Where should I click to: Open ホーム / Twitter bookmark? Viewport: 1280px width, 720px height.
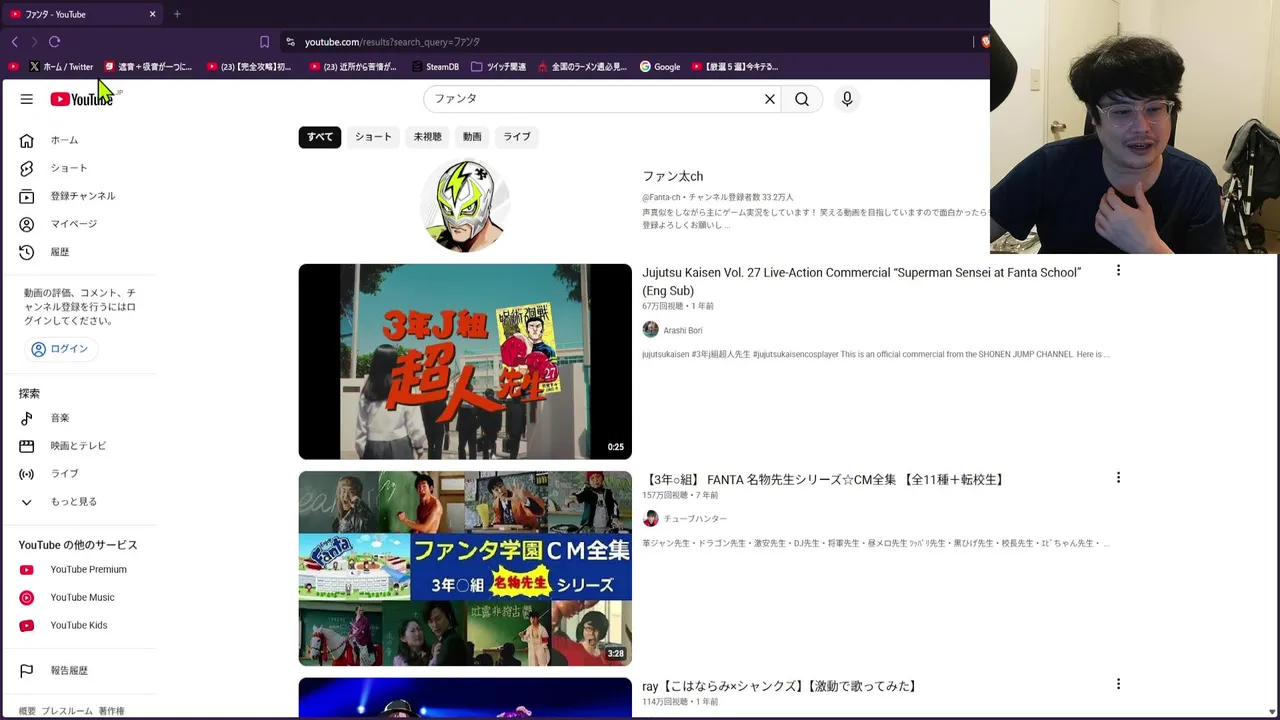tap(62, 67)
